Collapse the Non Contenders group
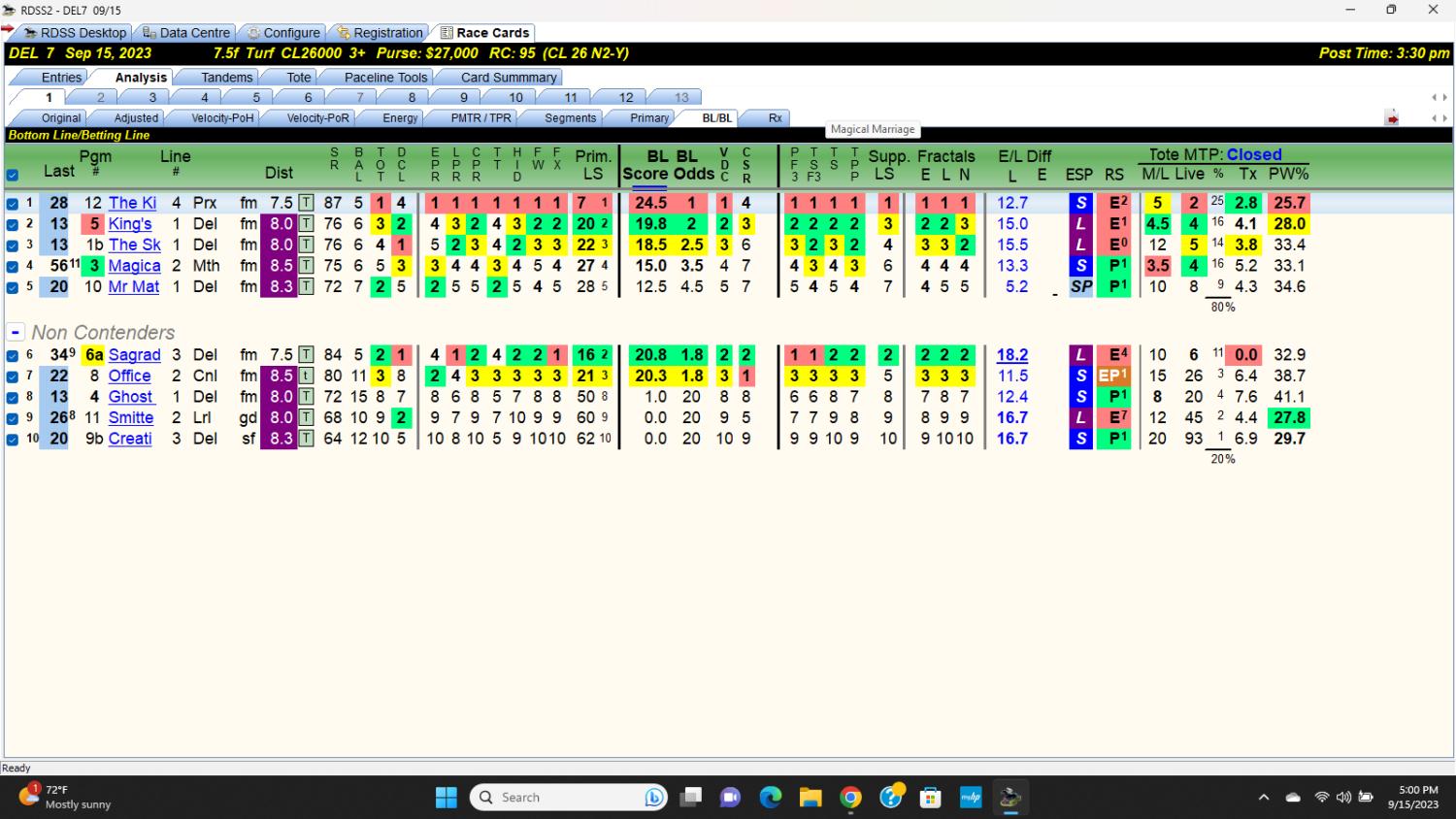The image size is (1456, 819). point(15,332)
